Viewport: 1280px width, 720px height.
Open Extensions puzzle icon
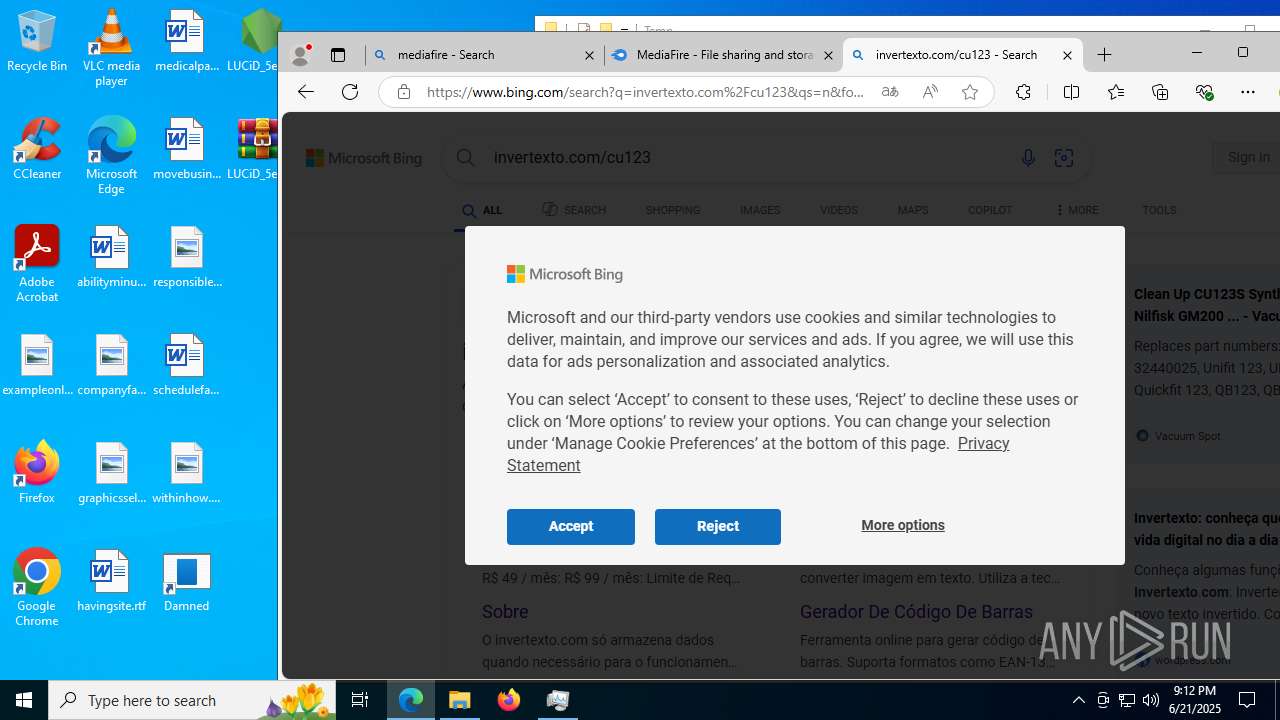pos(1023,92)
